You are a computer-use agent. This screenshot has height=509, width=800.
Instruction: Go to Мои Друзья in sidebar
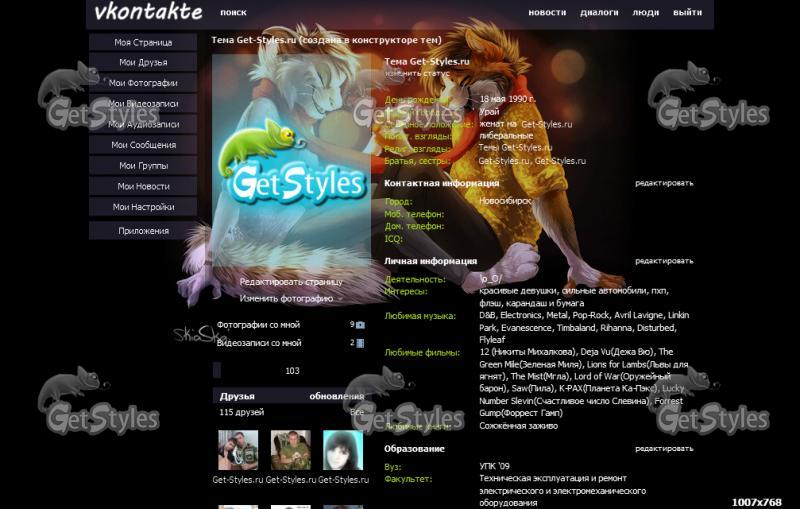tap(143, 63)
